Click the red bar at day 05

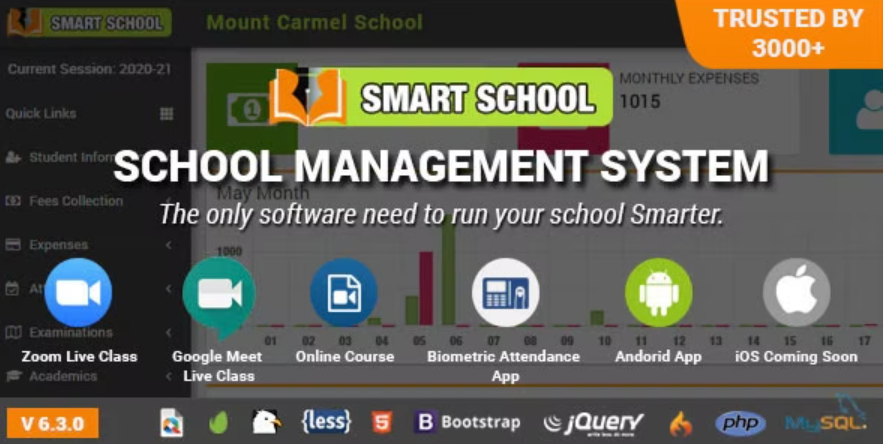(426, 288)
